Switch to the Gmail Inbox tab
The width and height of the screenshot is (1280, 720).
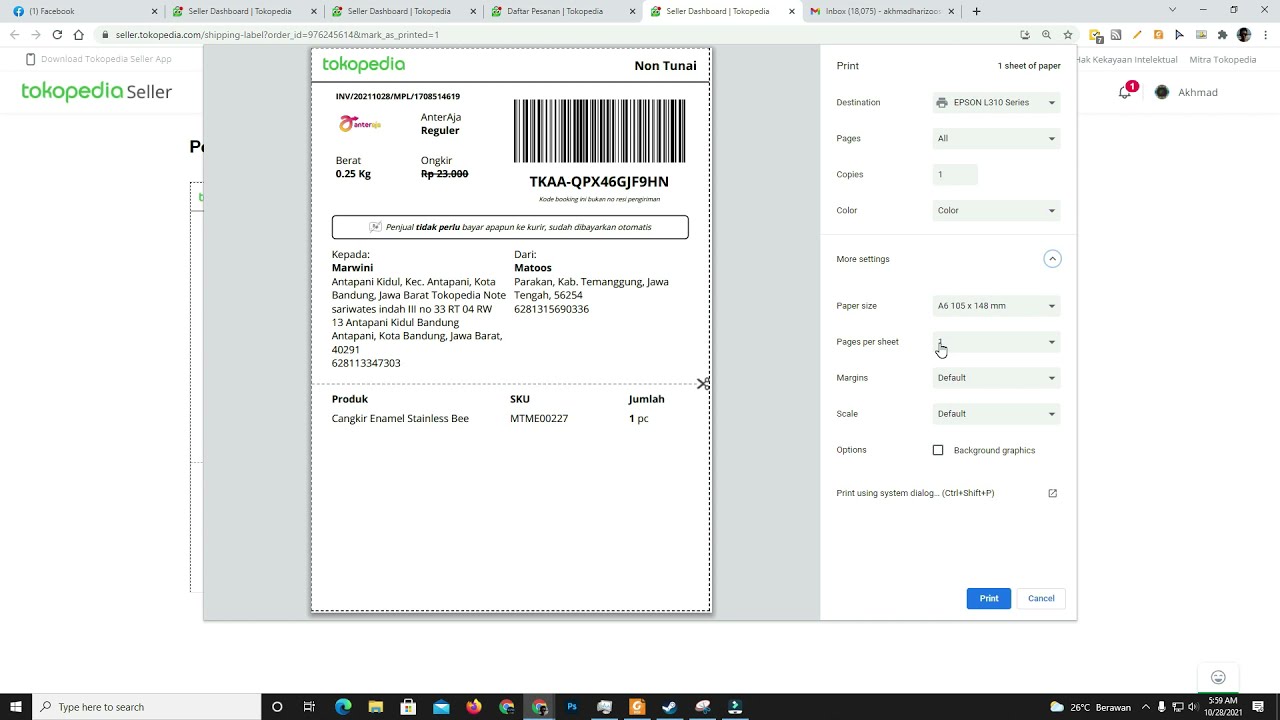tap(881, 11)
